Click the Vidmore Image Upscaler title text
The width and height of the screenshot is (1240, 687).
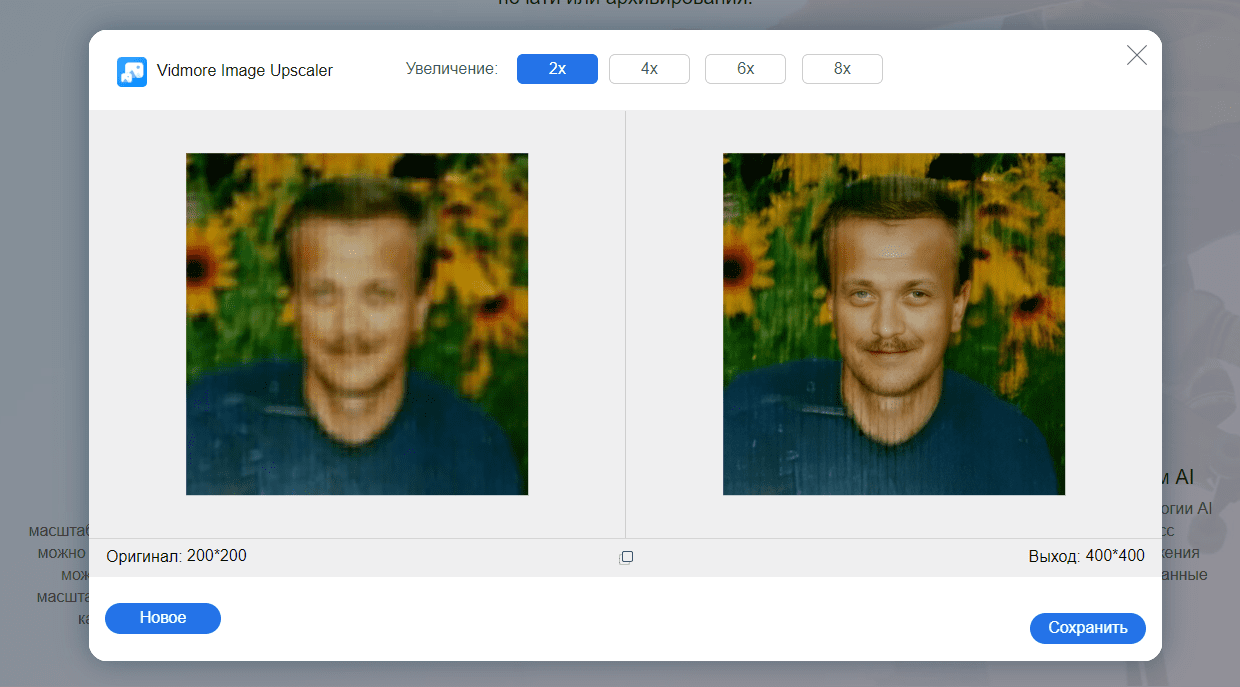[245, 71]
